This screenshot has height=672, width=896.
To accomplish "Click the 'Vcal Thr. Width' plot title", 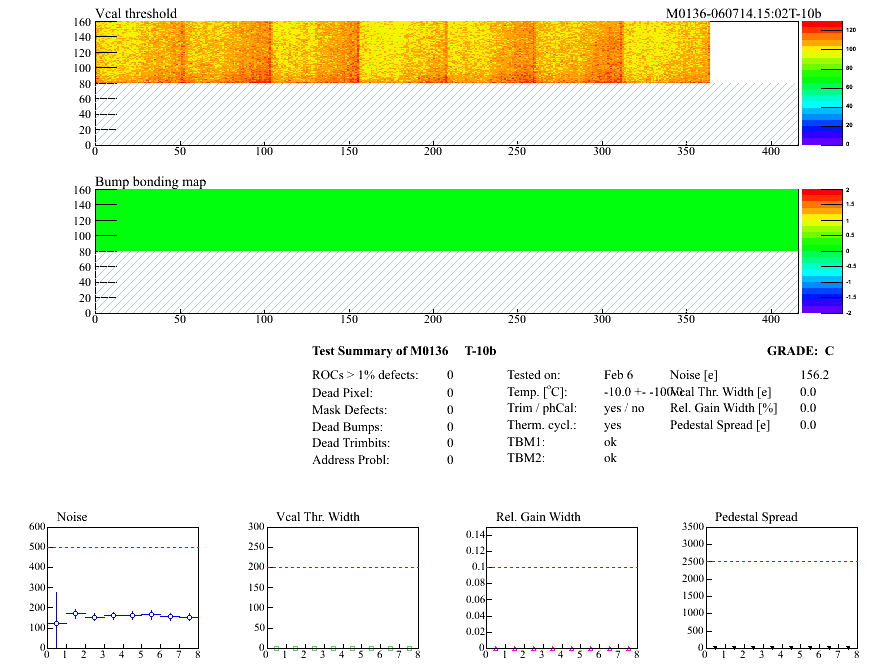I will [x=318, y=517].
